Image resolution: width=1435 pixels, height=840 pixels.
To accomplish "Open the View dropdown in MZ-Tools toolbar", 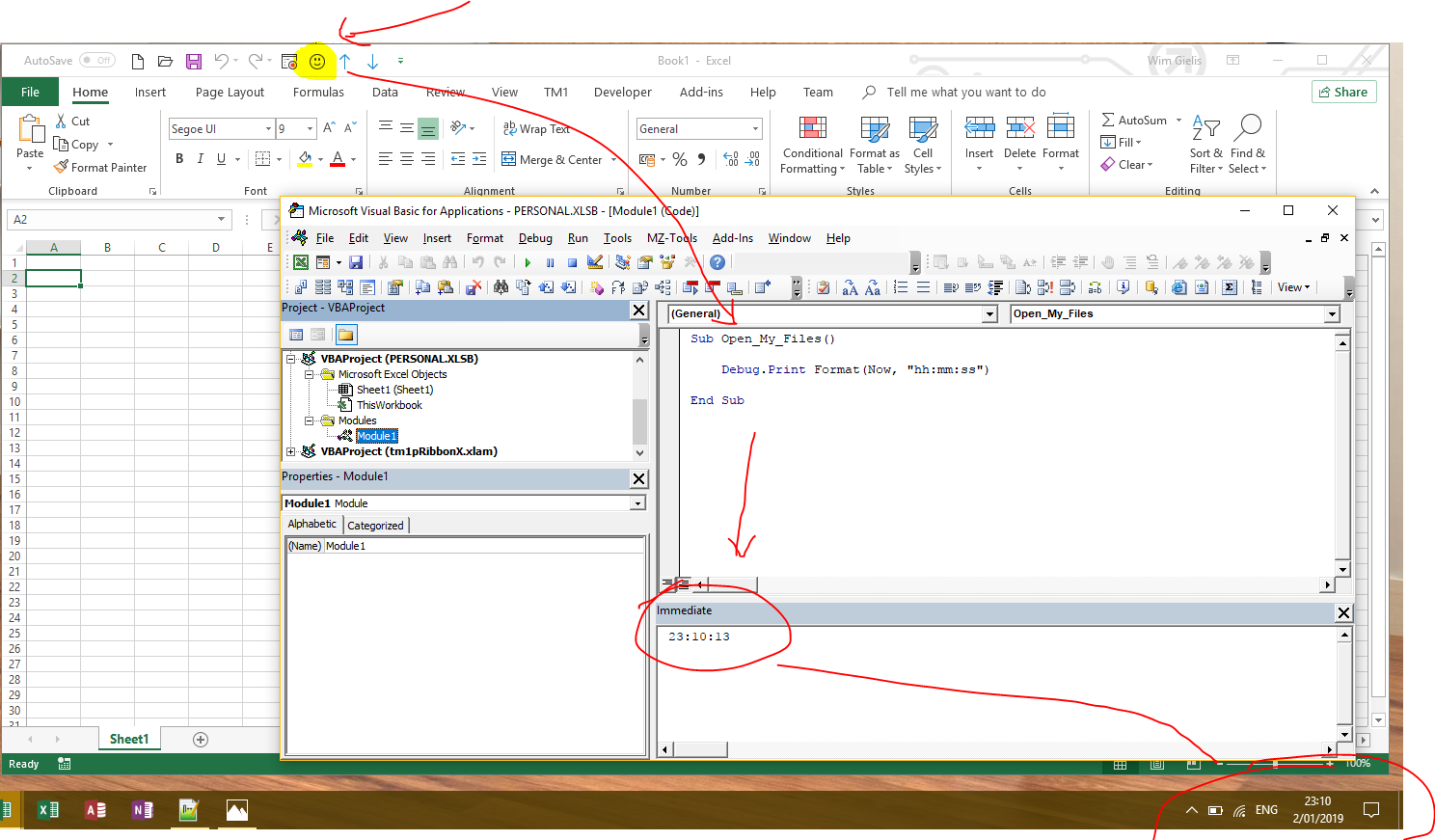I will [1293, 287].
